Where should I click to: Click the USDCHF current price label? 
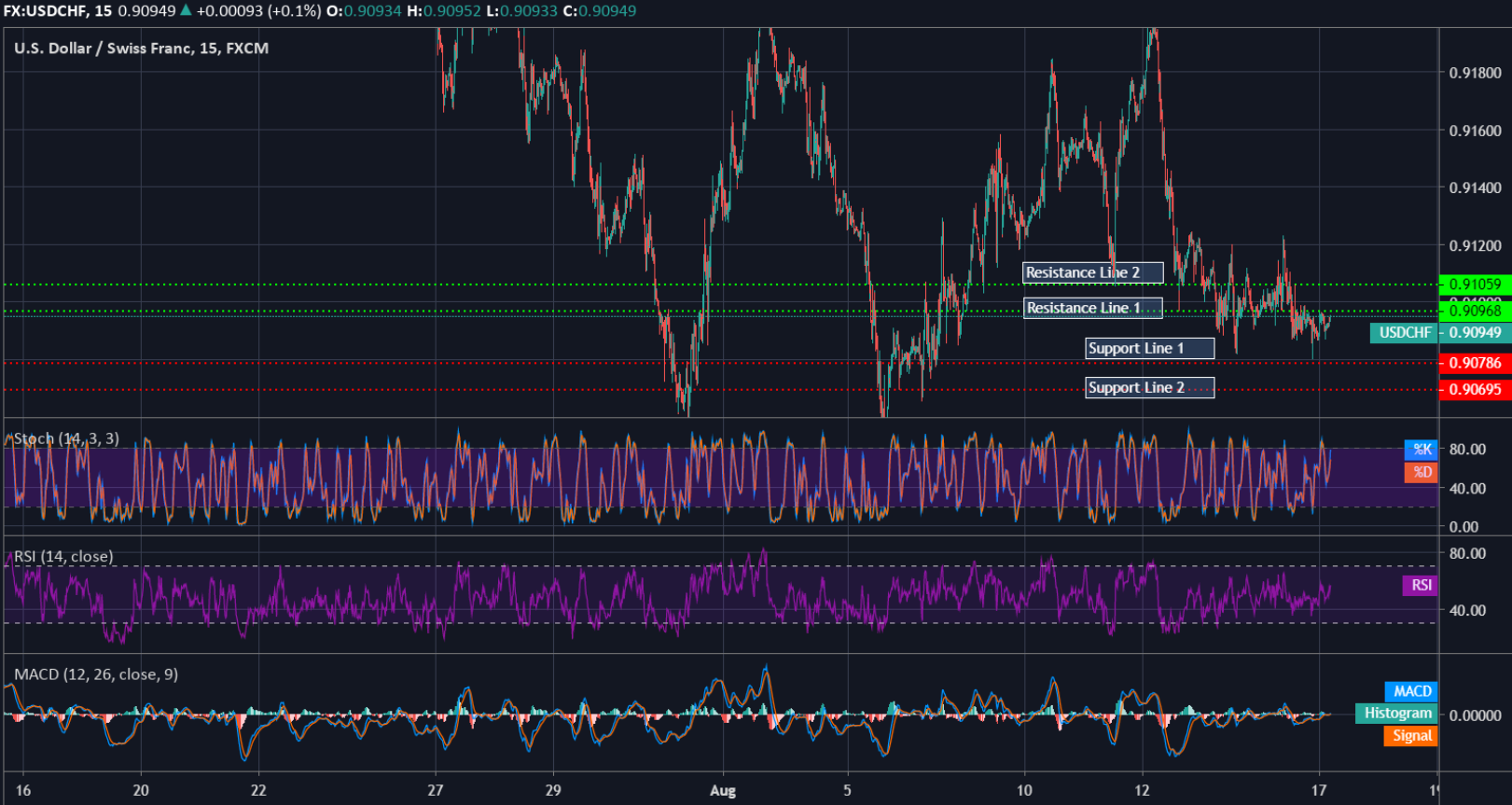point(1405,333)
